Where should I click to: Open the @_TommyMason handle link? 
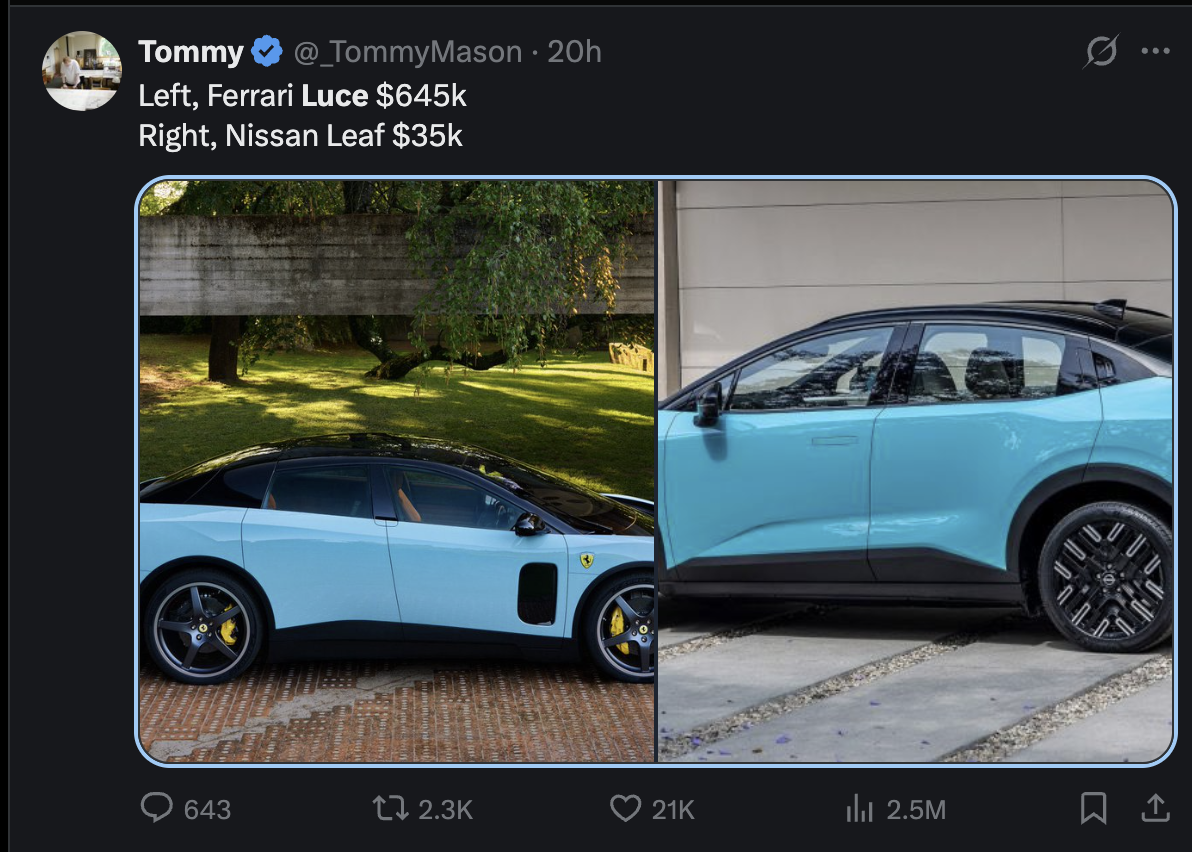(407, 52)
